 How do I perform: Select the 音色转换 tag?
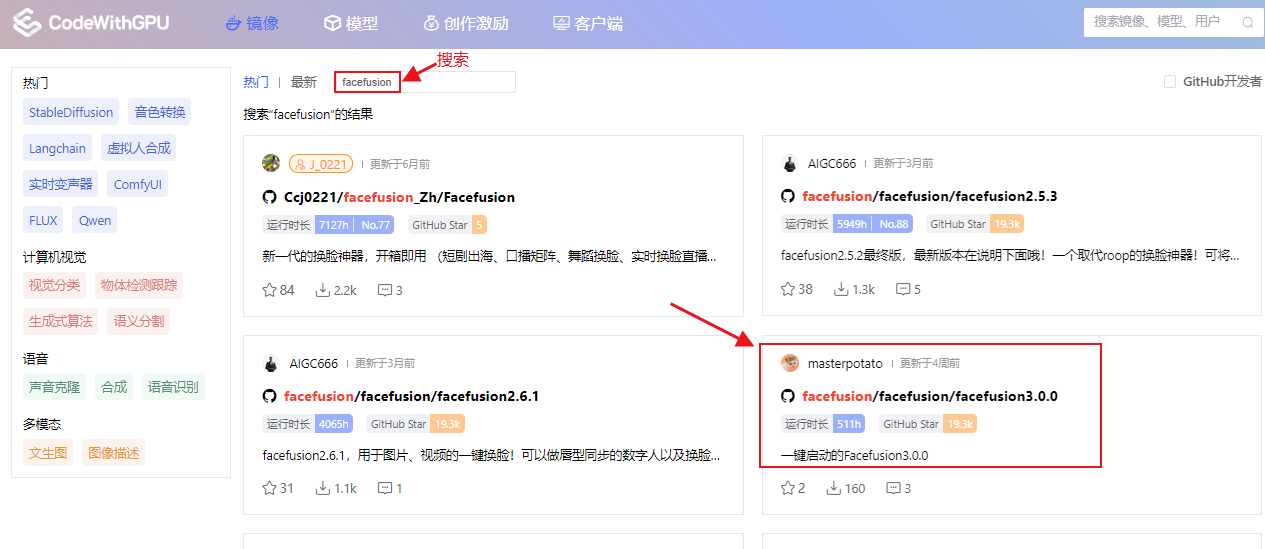160,112
